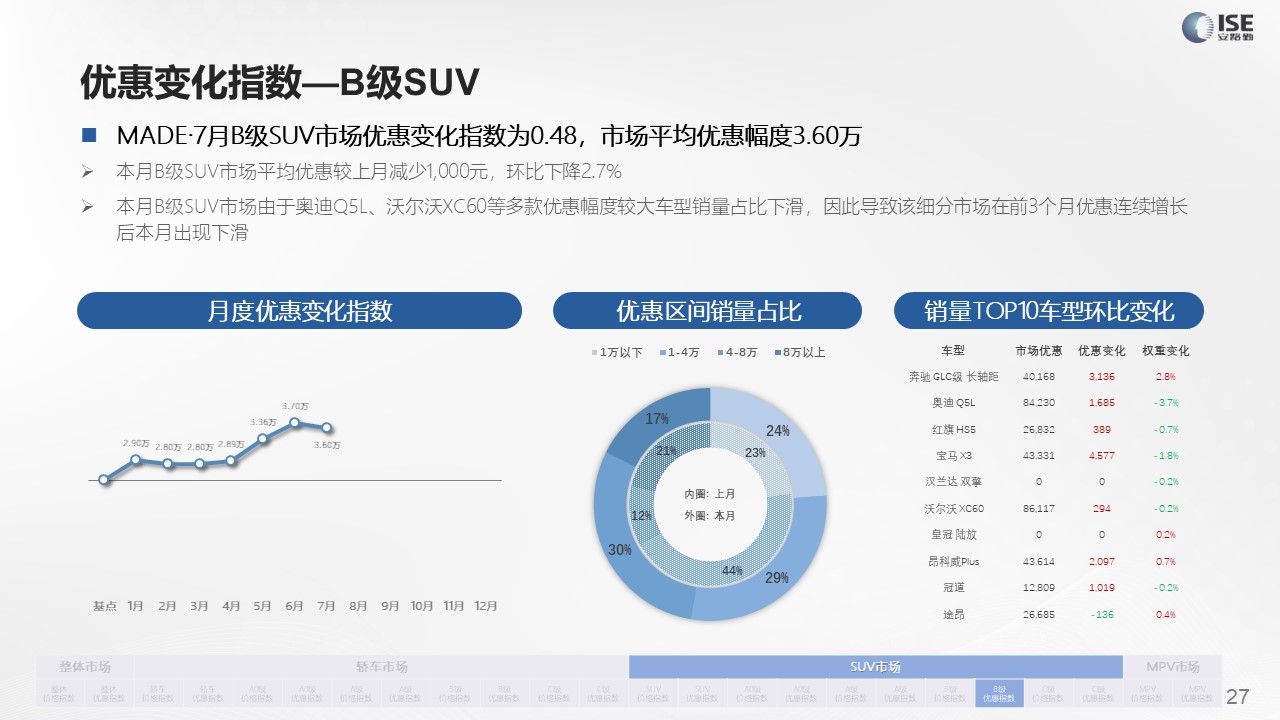Click the 优惠变化 column header
Screen dimensions: 1280x720
click(x=1102, y=351)
